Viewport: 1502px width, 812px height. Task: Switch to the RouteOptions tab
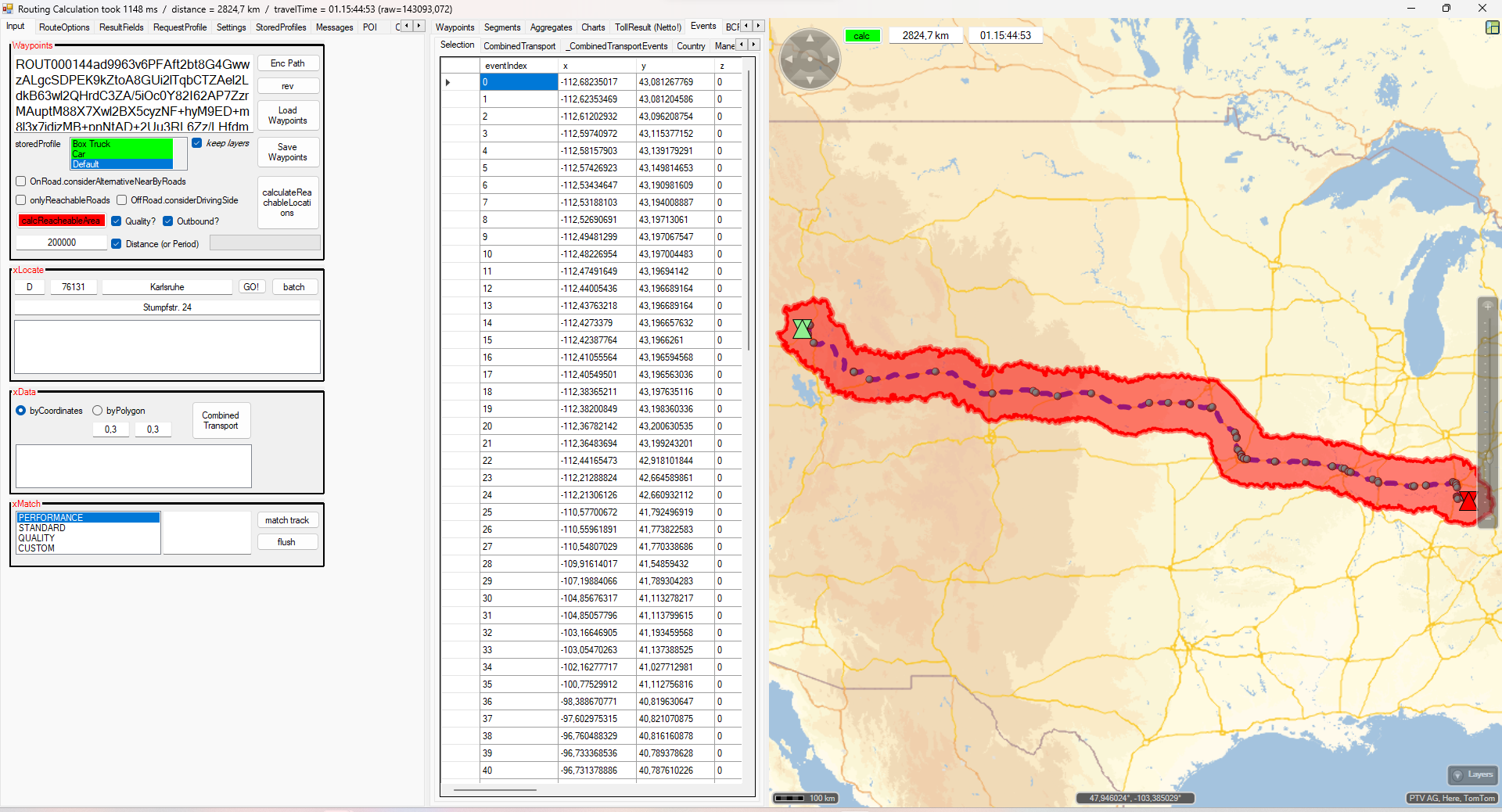click(64, 27)
